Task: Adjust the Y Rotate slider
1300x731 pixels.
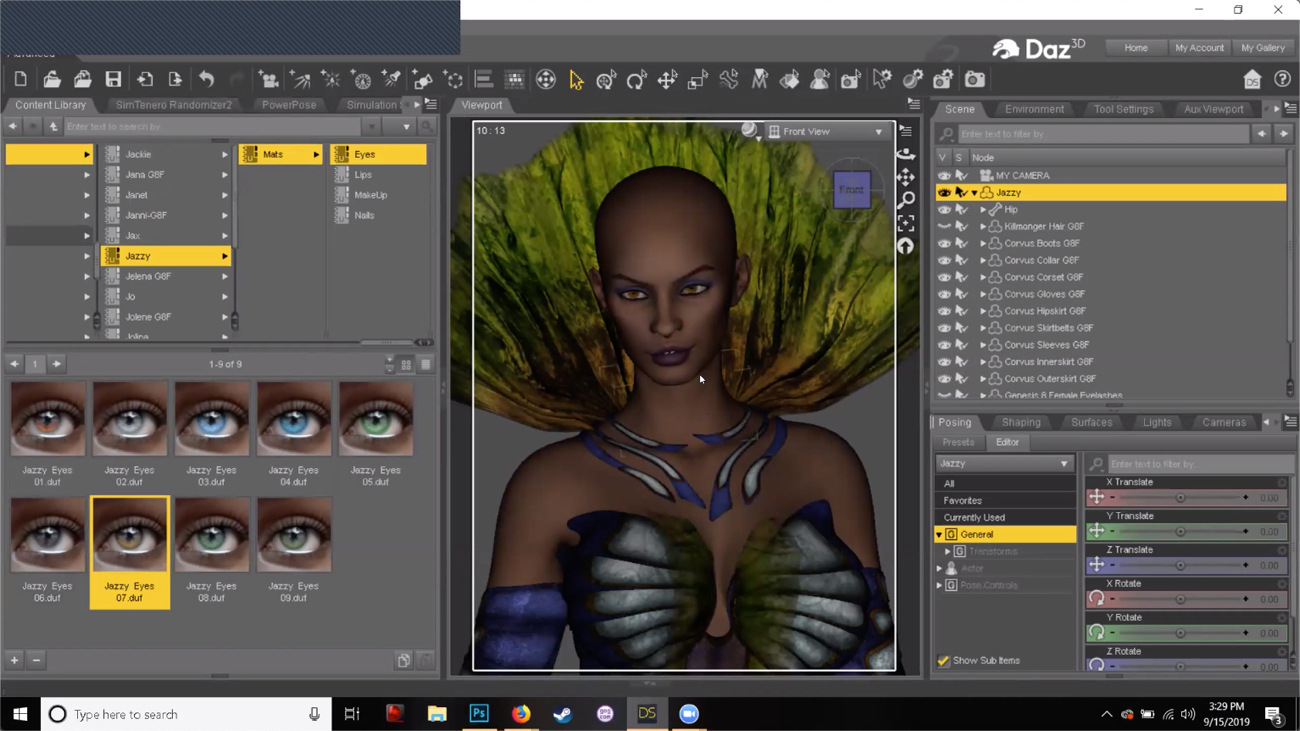Action: point(1180,633)
